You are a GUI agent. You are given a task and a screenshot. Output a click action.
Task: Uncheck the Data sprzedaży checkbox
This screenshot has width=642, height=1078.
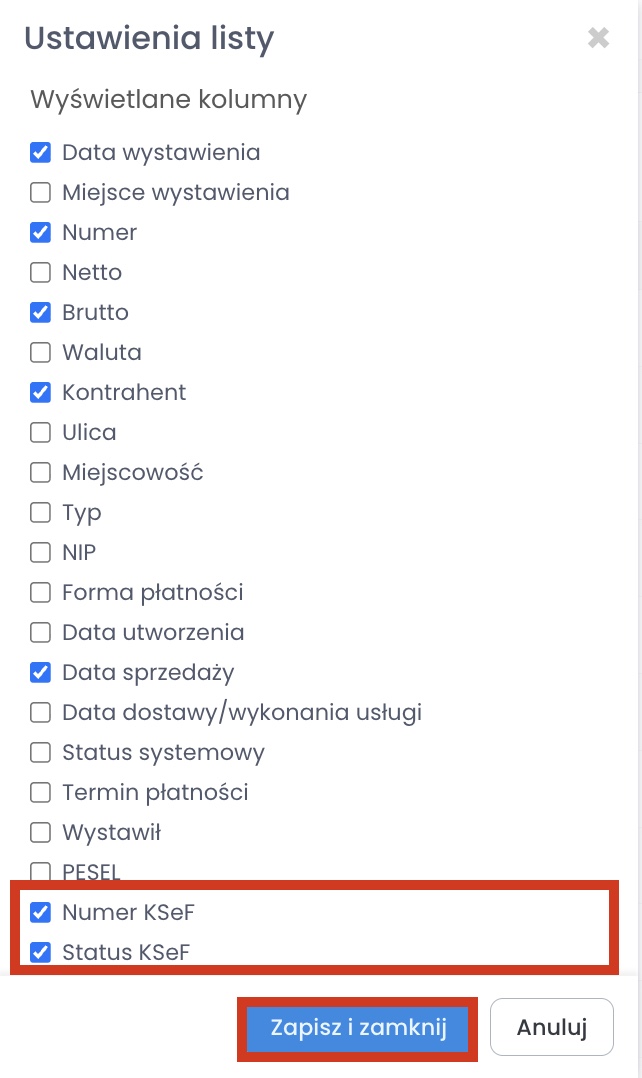point(41,673)
